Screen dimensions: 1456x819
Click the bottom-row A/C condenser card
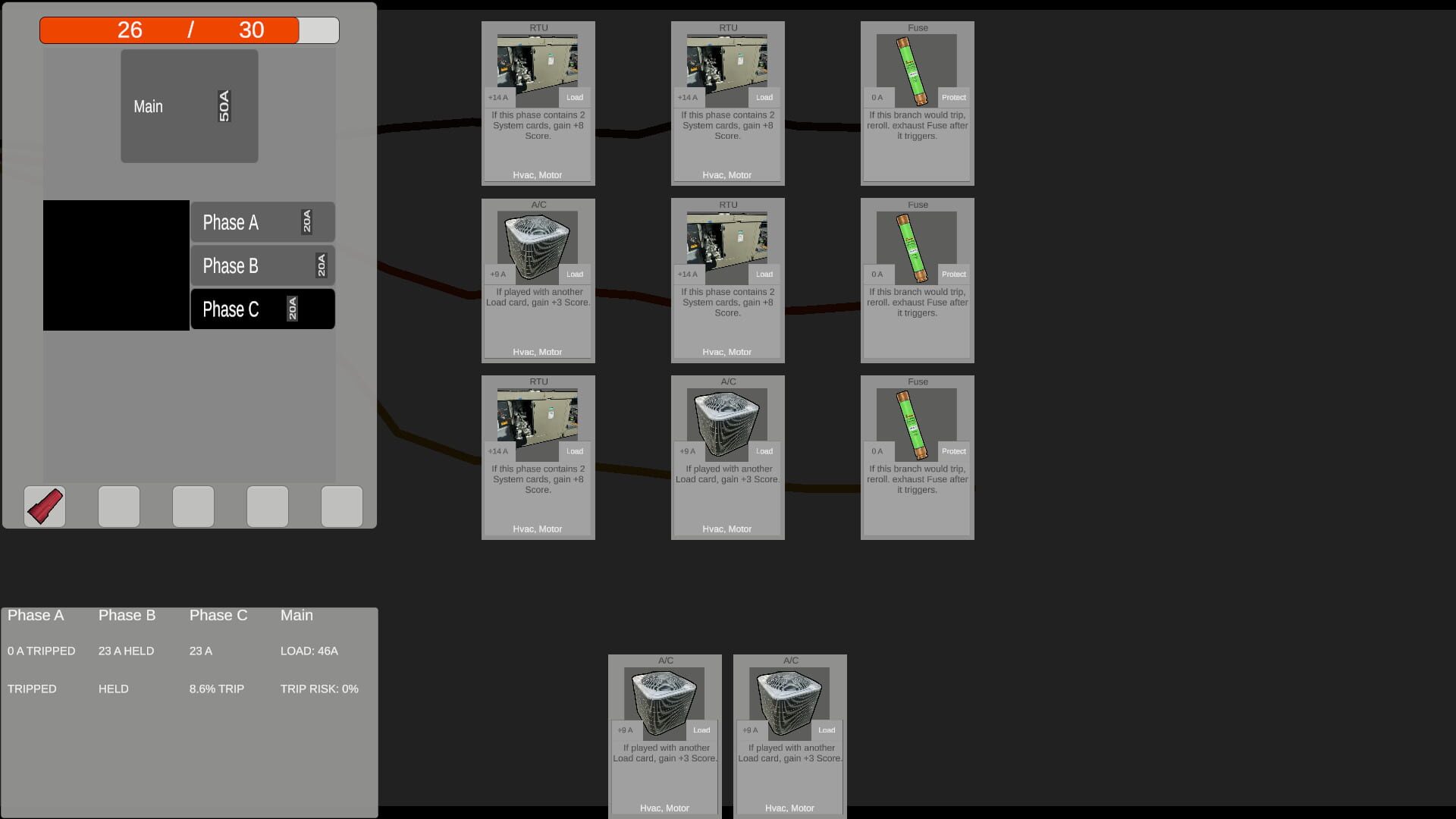[x=728, y=457]
